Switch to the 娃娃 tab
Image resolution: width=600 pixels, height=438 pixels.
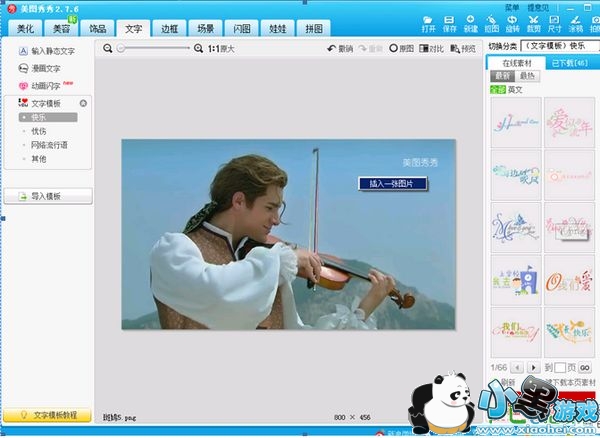(278, 29)
